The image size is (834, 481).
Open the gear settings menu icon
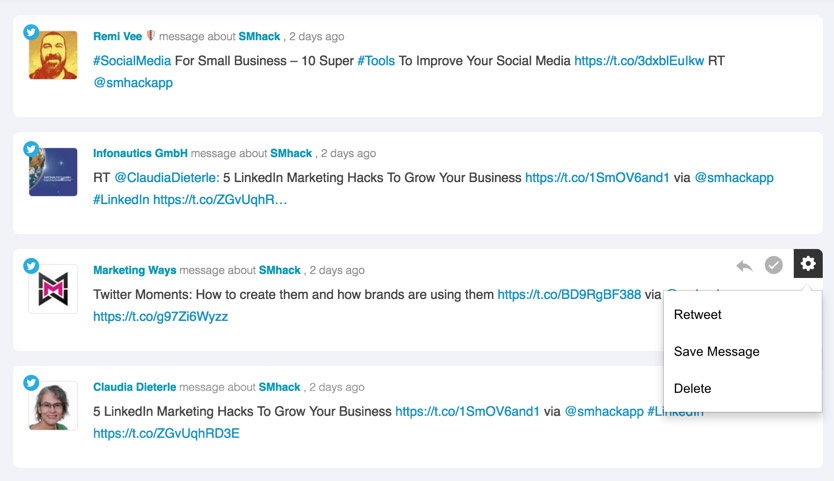(808, 263)
